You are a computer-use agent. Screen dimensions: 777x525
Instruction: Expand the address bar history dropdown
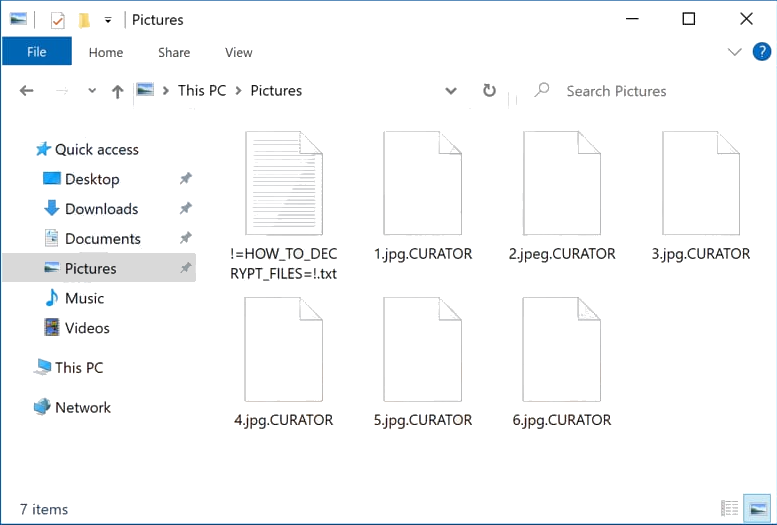[451, 91]
